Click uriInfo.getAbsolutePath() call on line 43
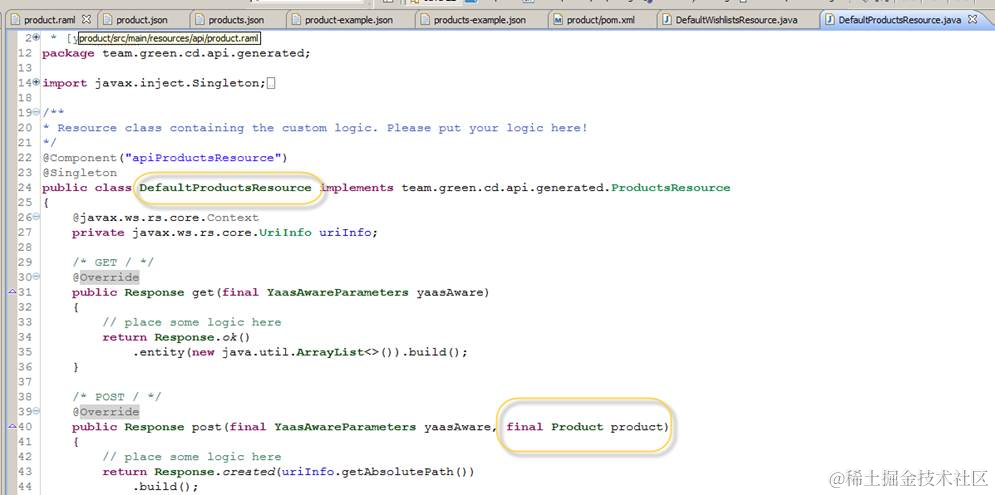 click(x=374, y=472)
